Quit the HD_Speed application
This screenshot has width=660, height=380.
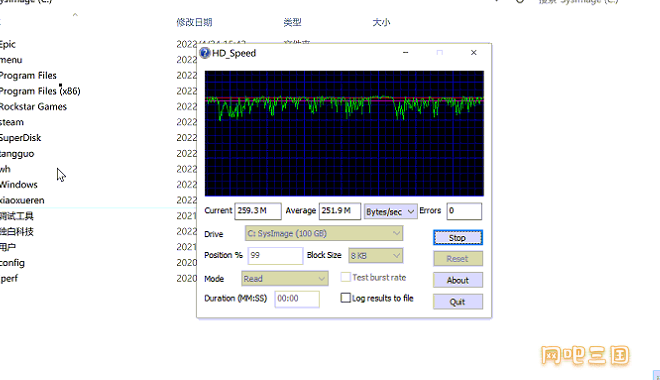pos(458,302)
